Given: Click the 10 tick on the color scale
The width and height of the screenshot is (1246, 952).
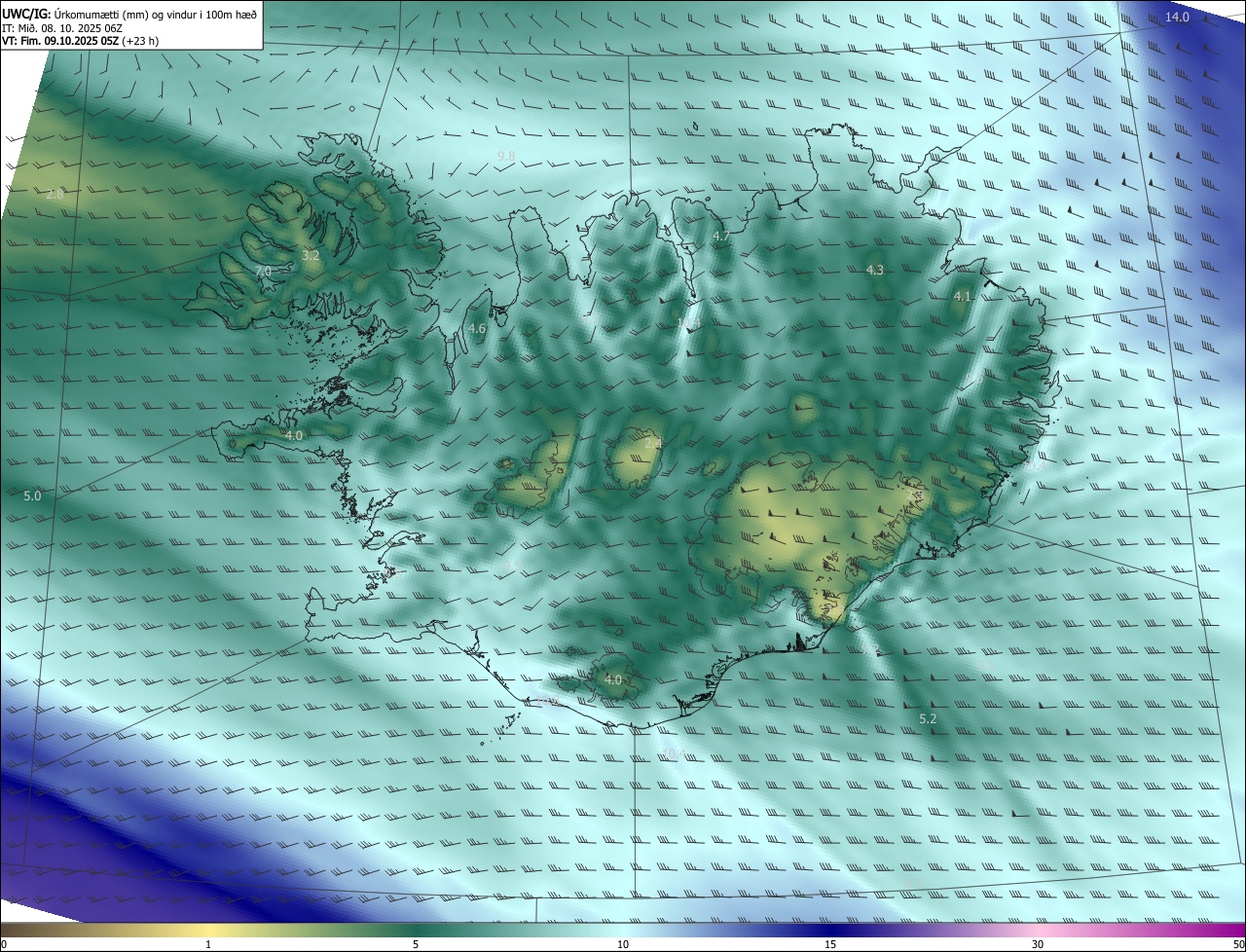Looking at the screenshot, I should coord(623,944).
